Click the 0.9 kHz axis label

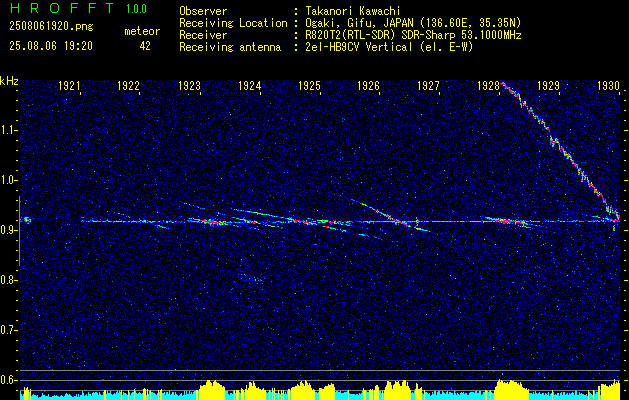click(7, 230)
